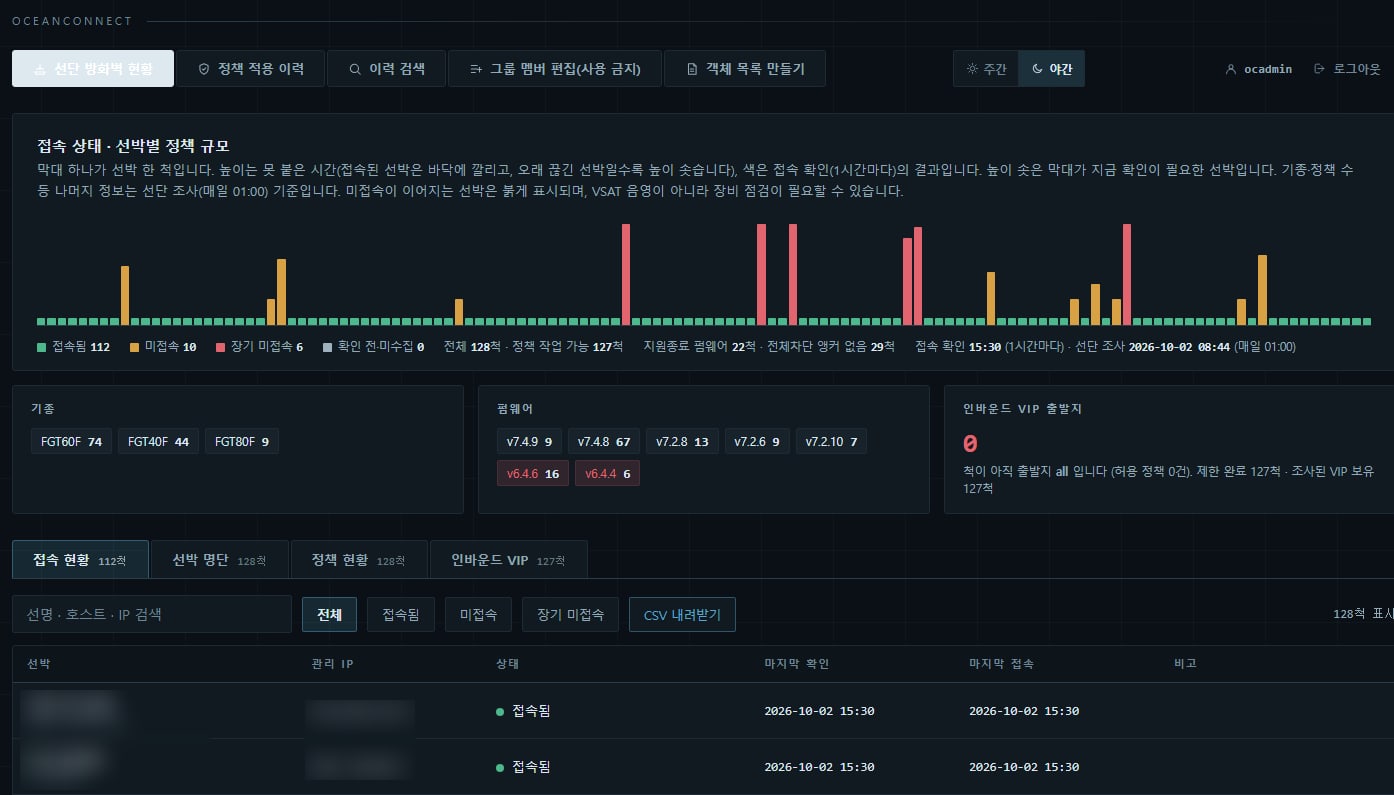Click the red v6.4.6 firmware chip

533,474
